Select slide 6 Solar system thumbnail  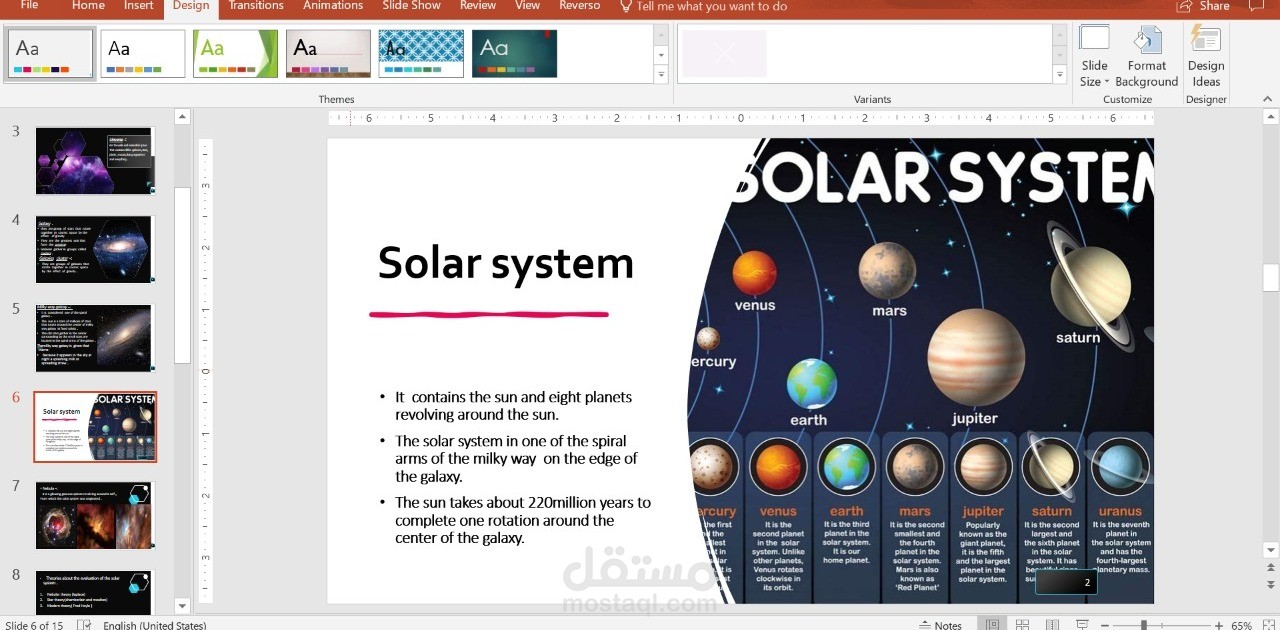(x=95, y=427)
